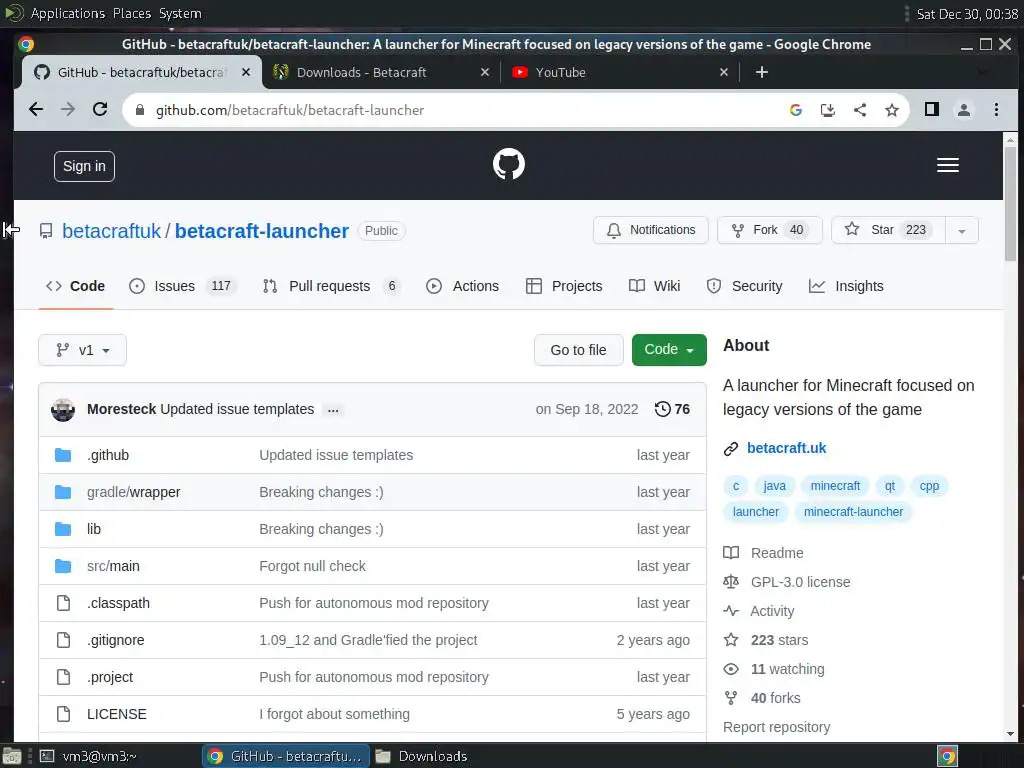Click the browser forward arrow

[x=68, y=110]
